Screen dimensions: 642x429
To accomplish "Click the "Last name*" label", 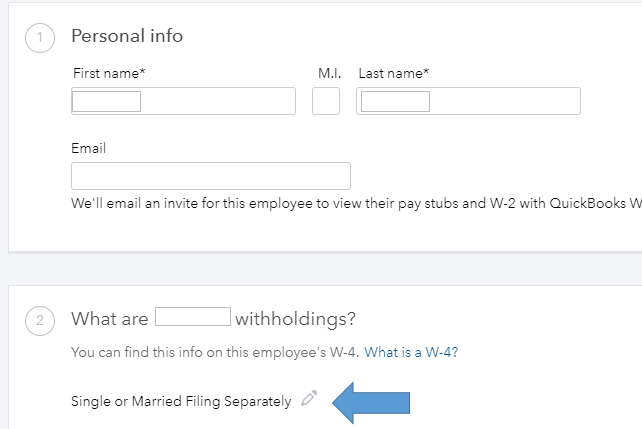I will (394, 73).
